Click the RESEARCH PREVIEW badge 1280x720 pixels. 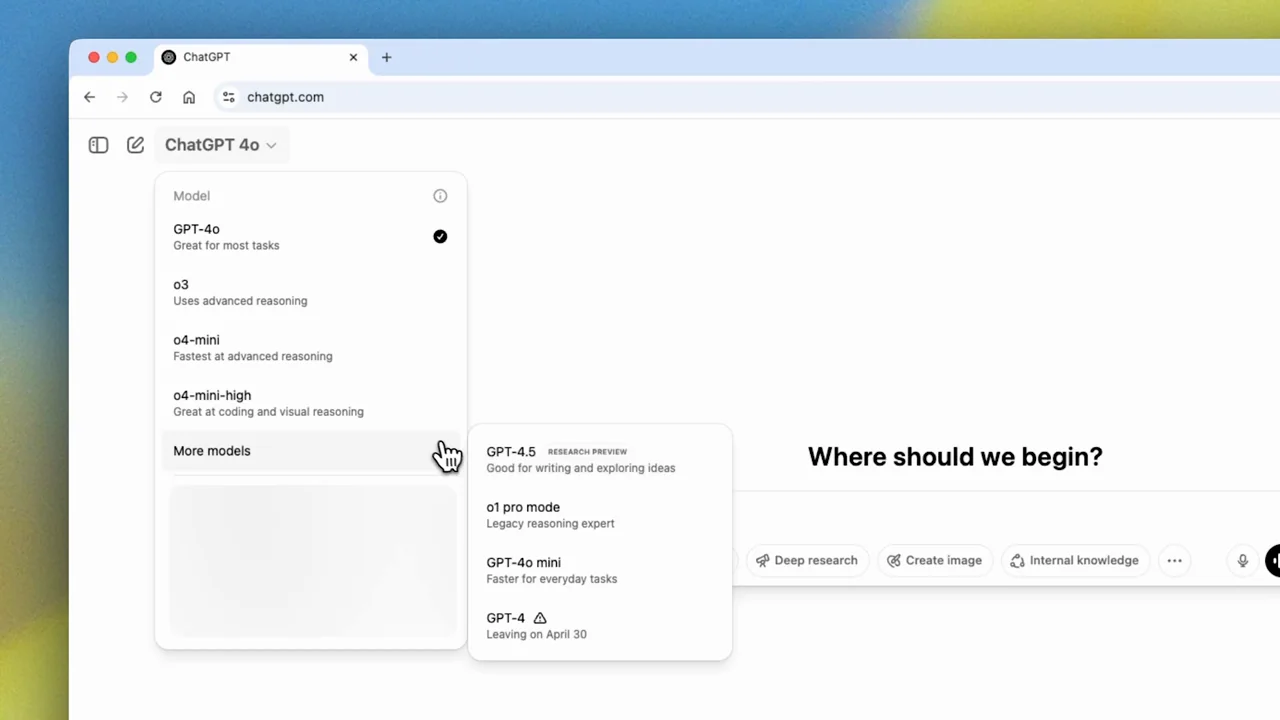(x=587, y=452)
